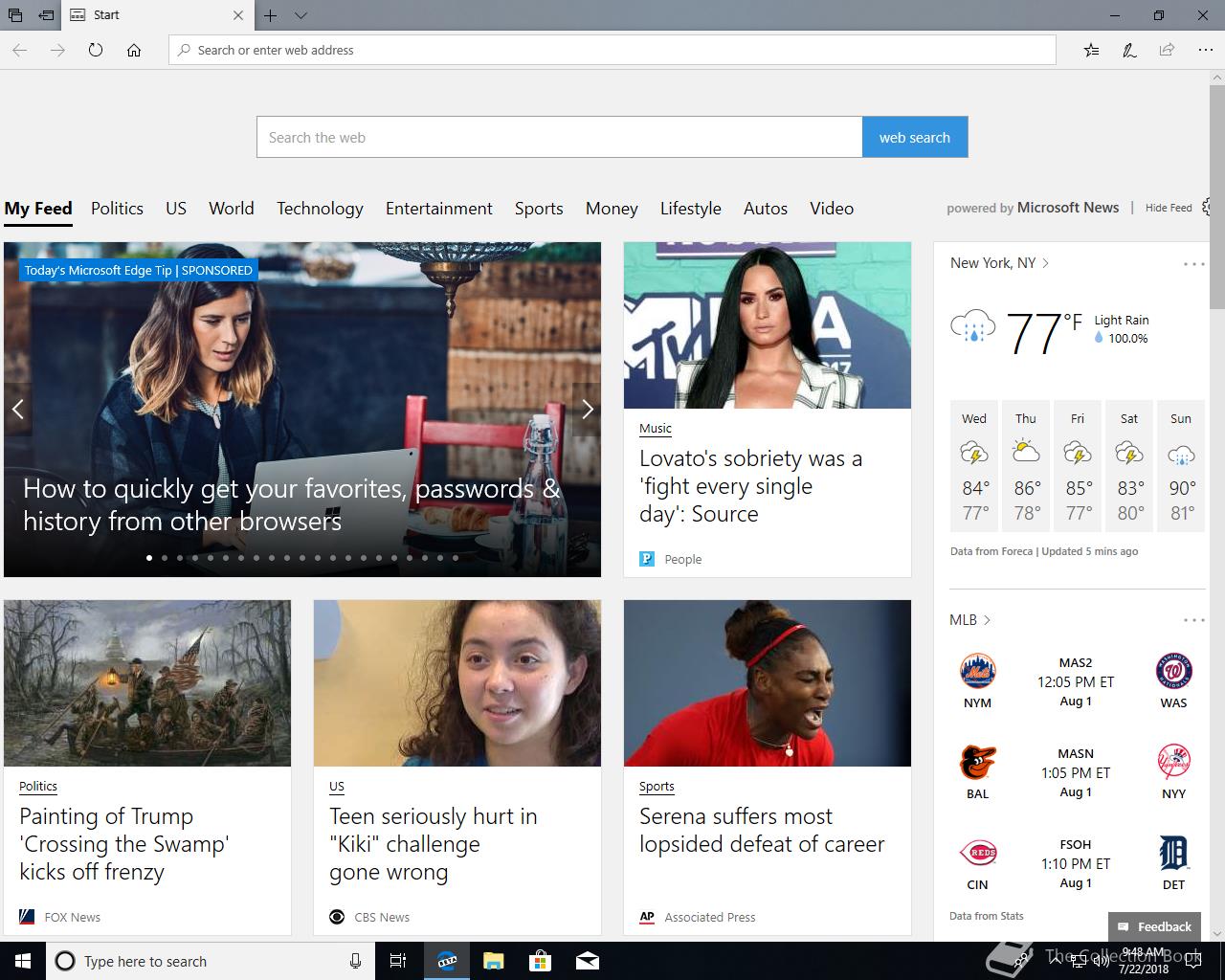Screen dimensions: 1225x980
Task: Refresh the current page
Action: (96, 50)
